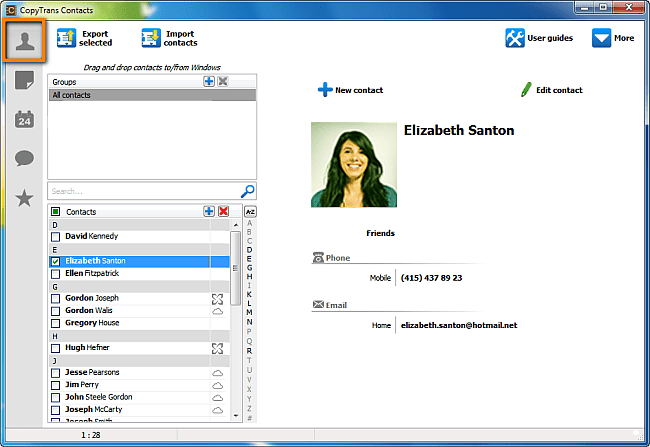
Task: Click the search magnifier icon
Action: [x=248, y=190]
